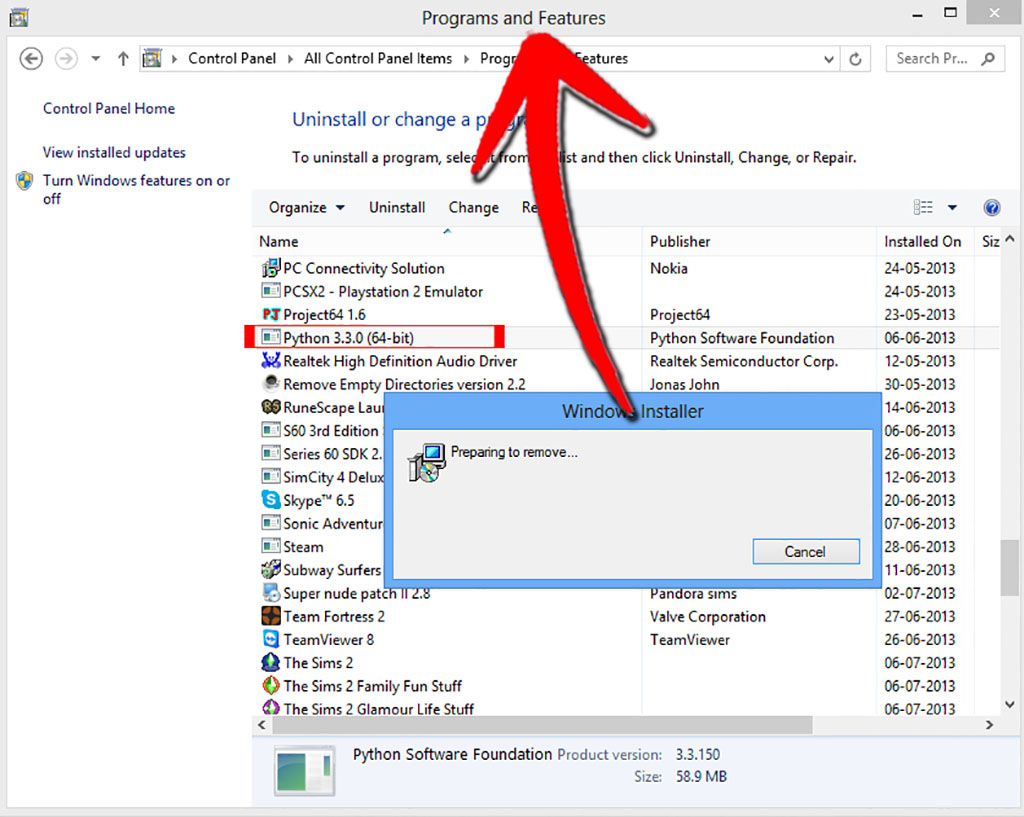Open recent locations dropdown arrow
This screenshot has width=1024, height=817.
[95, 59]
